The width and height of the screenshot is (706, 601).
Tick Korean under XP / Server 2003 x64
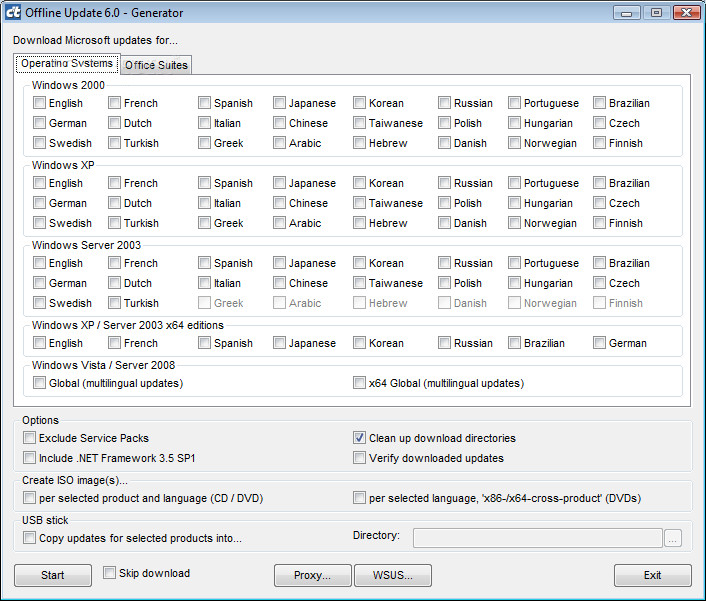click(359, 343)
